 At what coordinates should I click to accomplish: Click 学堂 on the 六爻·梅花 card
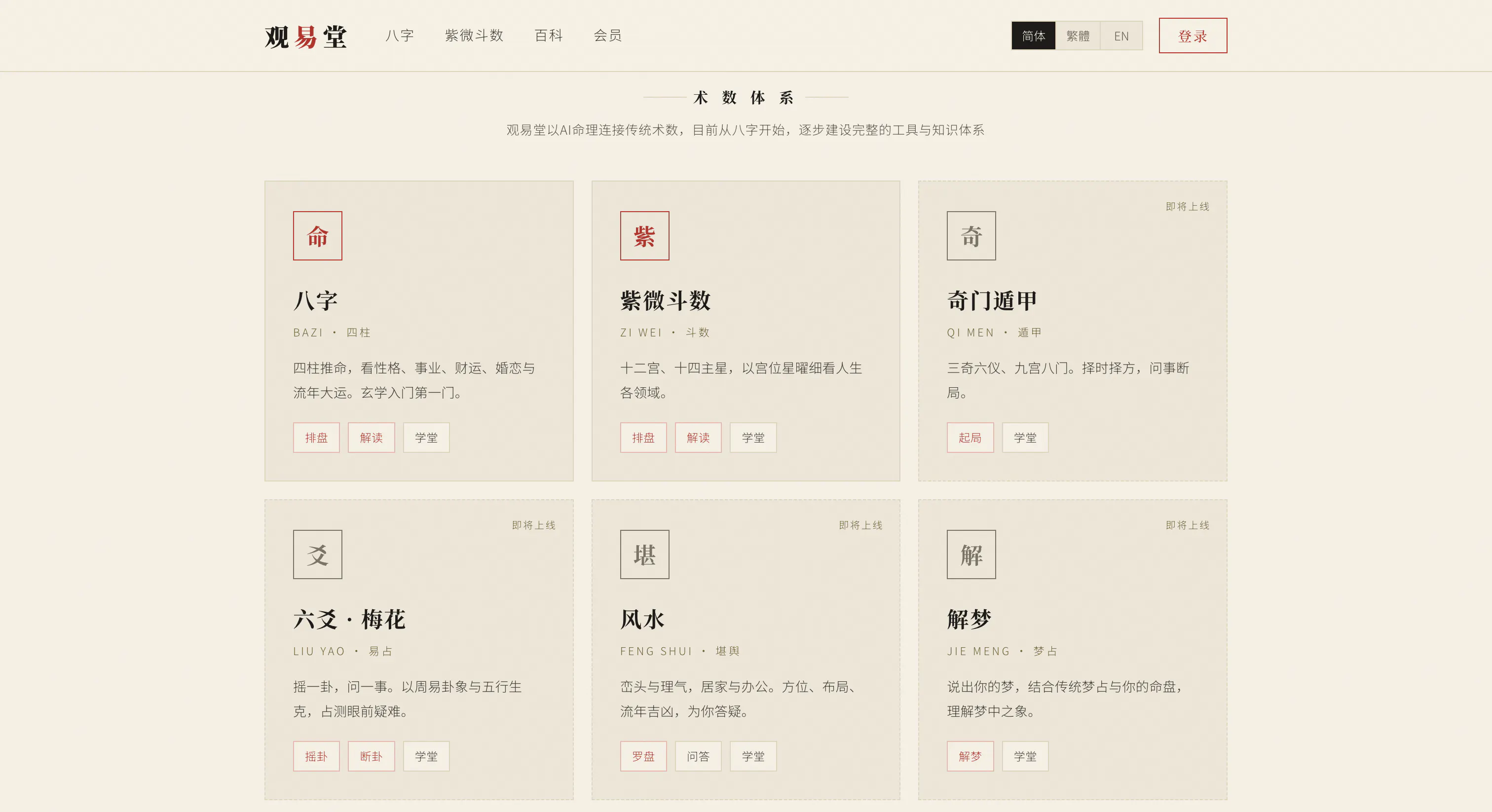[x=426, y=756]
